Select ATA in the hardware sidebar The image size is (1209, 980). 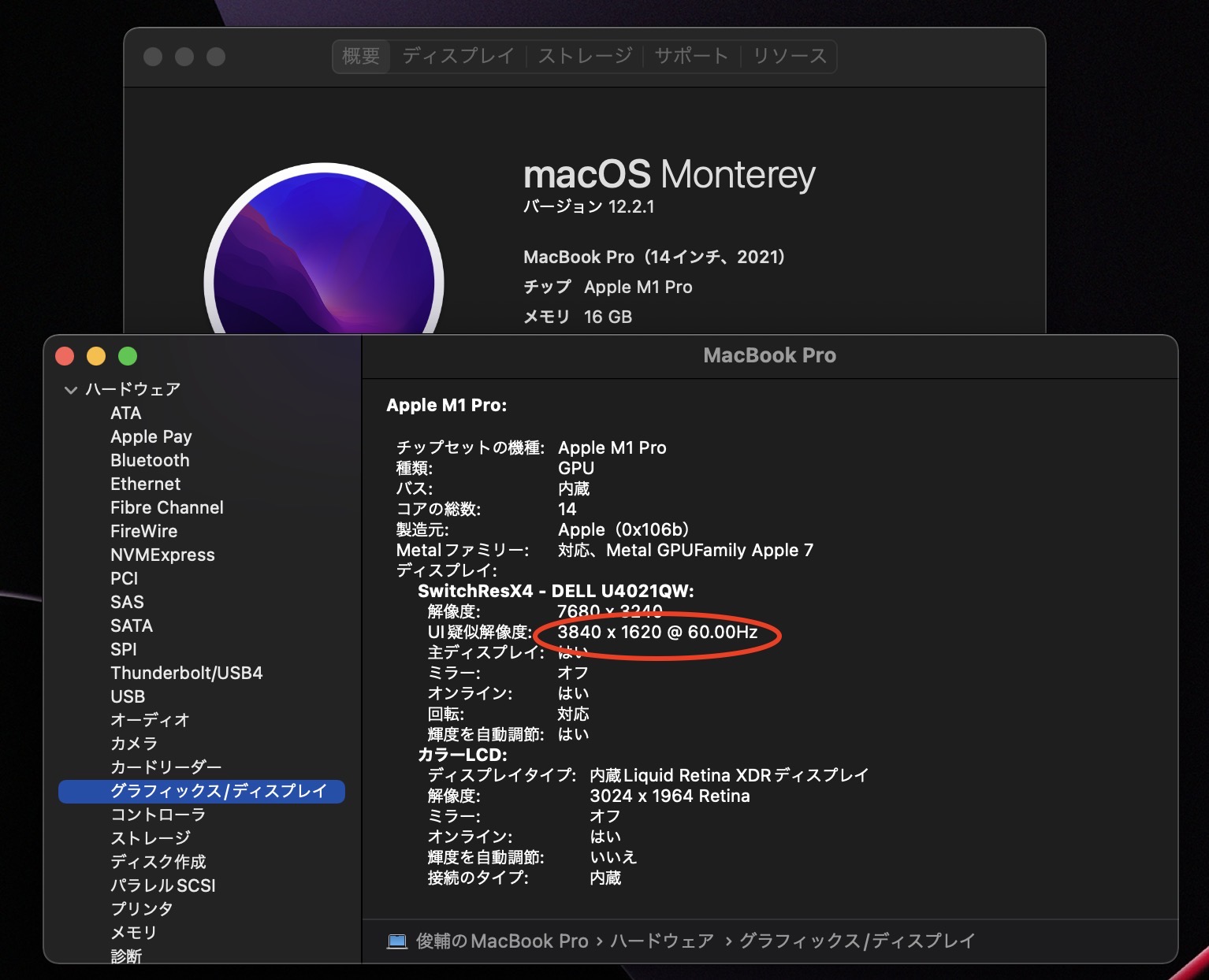126,413
